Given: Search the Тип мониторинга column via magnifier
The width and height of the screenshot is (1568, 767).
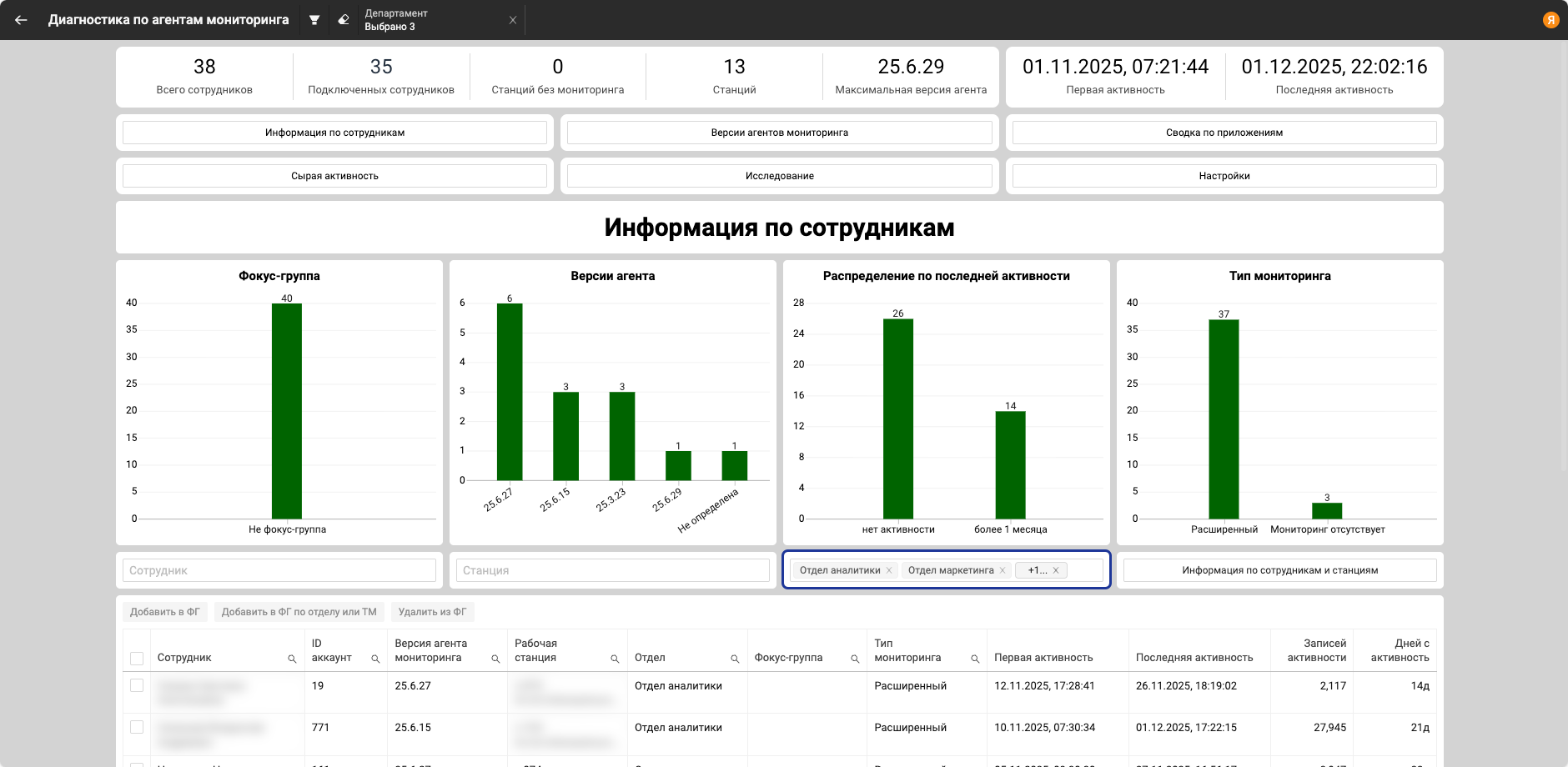Looking at the screenshot, I should [x=975, y=659].
